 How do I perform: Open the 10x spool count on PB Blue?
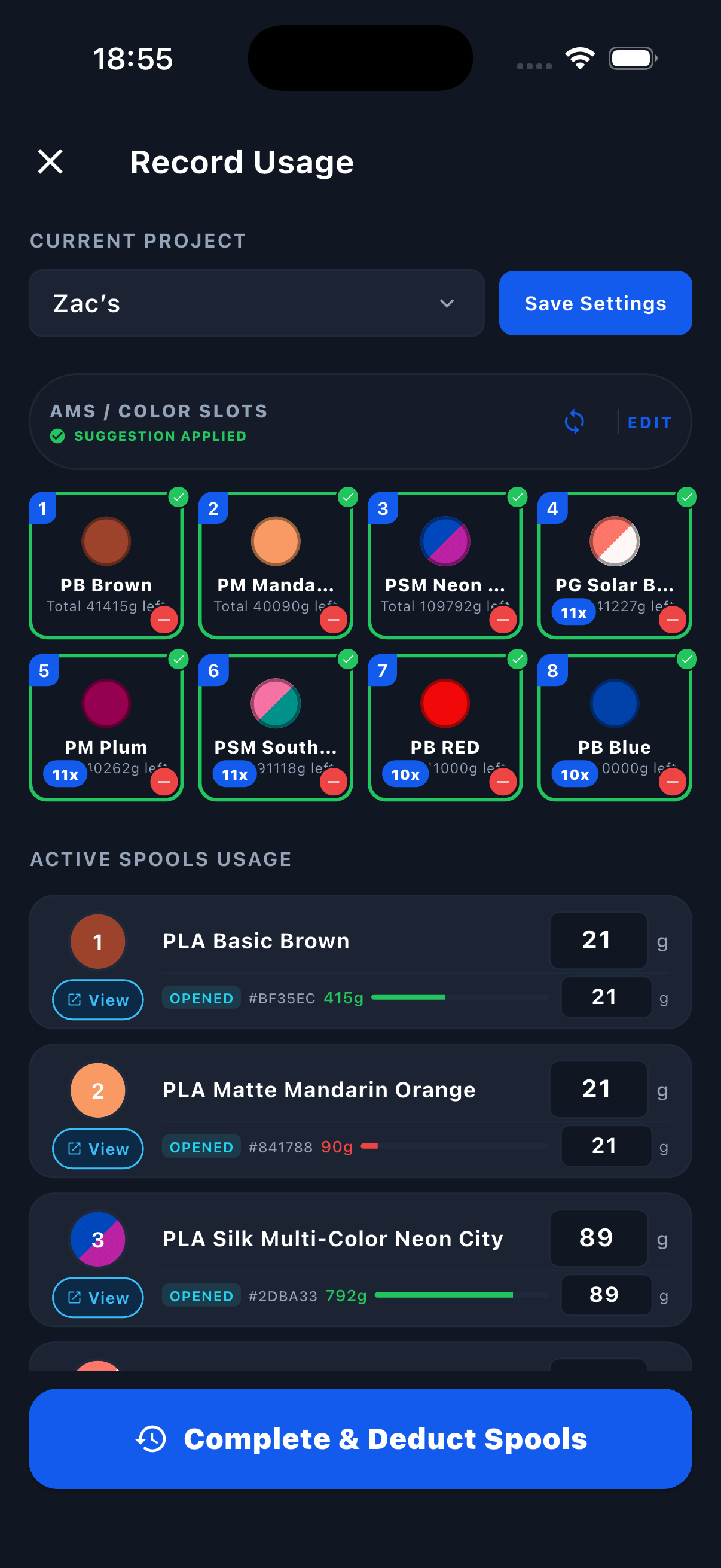575,774
